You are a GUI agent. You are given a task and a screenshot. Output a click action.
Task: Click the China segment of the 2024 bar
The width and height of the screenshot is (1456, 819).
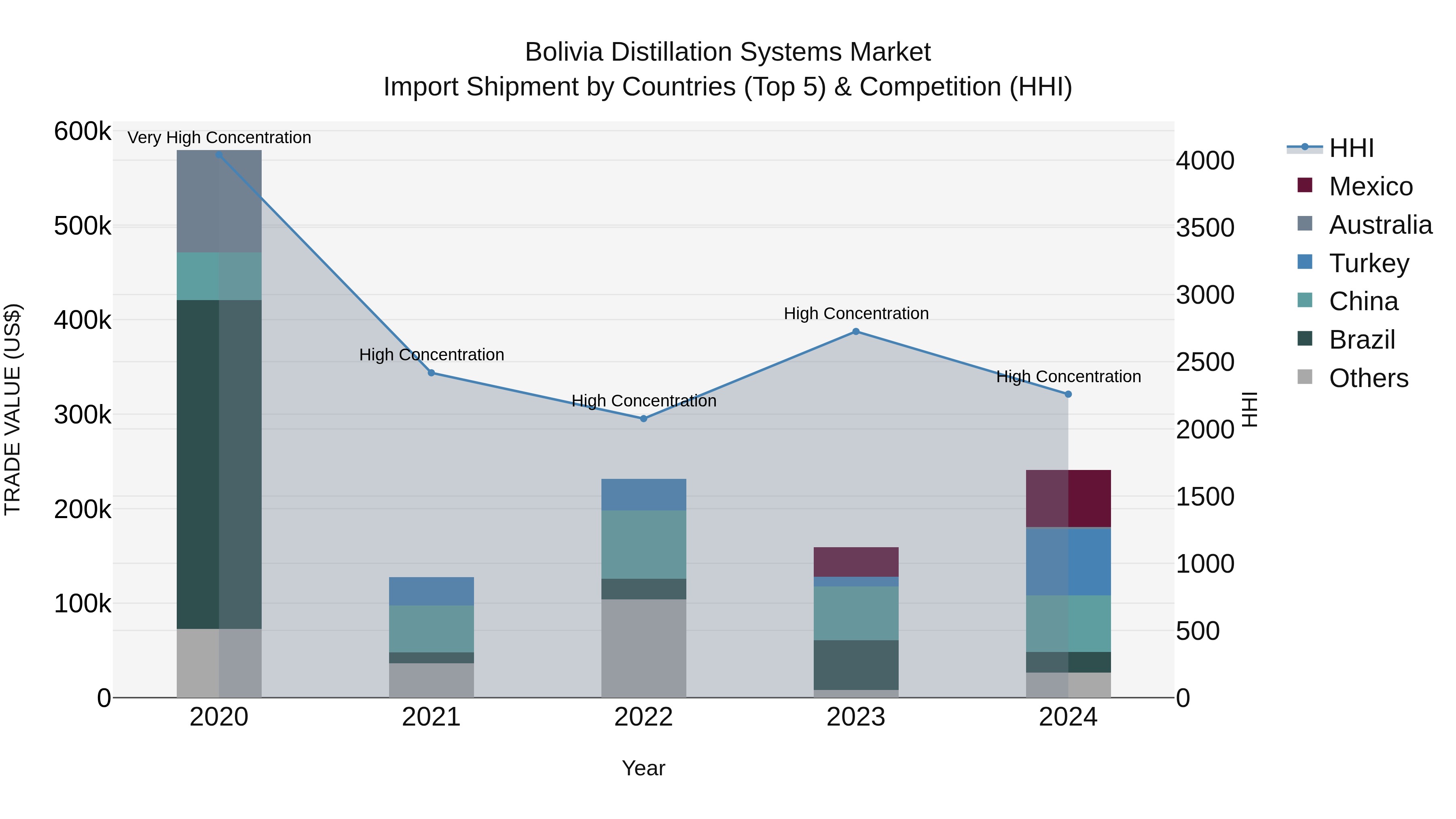(1068, 624)
